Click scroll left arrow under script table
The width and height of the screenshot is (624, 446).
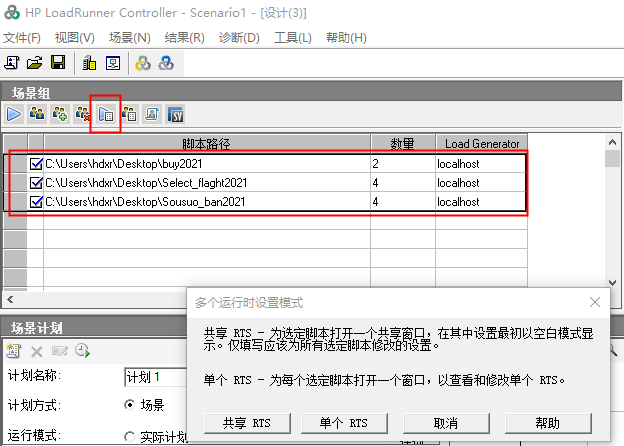coord(10,300)
